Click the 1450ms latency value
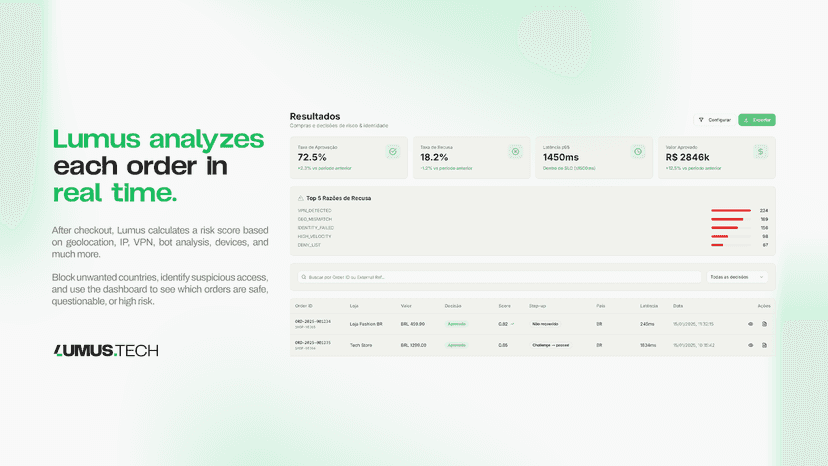The height and width of the screenshot is (466, 828). pos(561,157)
